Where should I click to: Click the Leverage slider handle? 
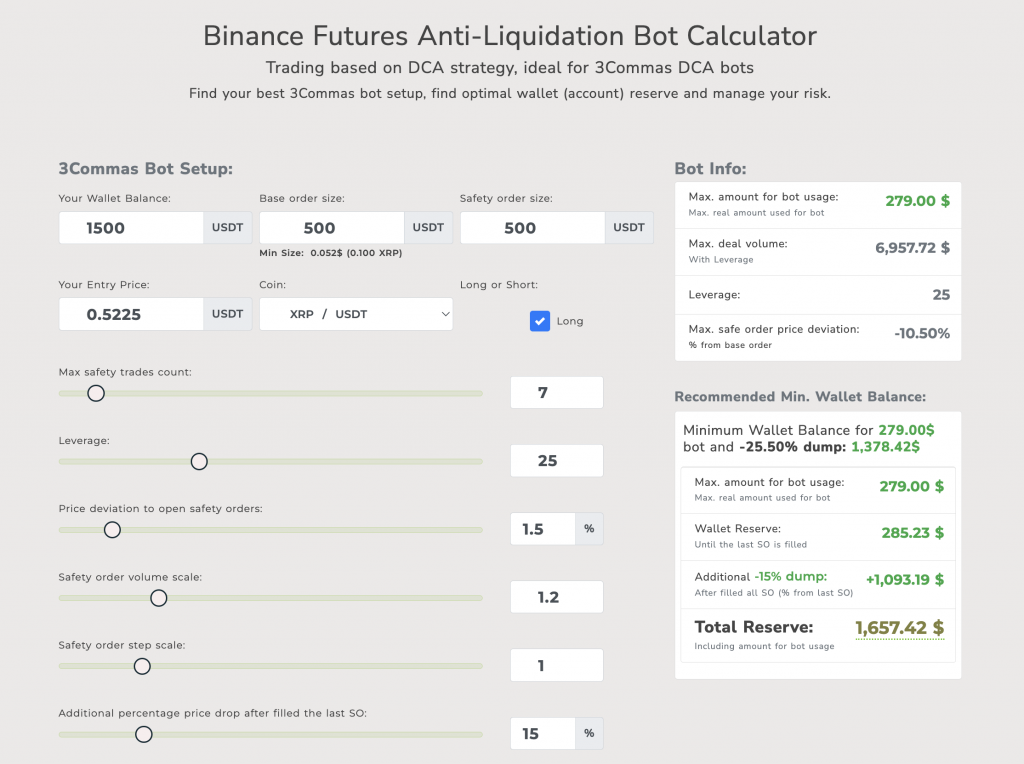coord(199,462)
